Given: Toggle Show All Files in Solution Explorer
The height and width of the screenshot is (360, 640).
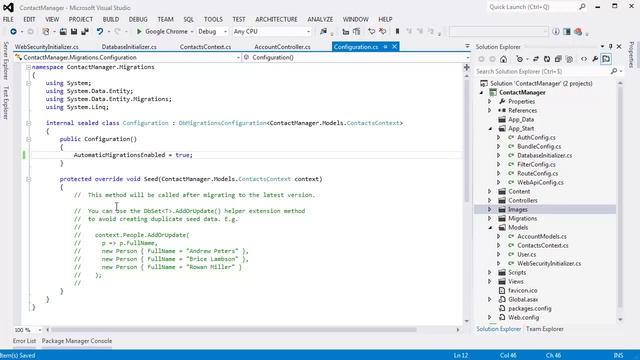Looking at the screenshot, I should [569, 59].
